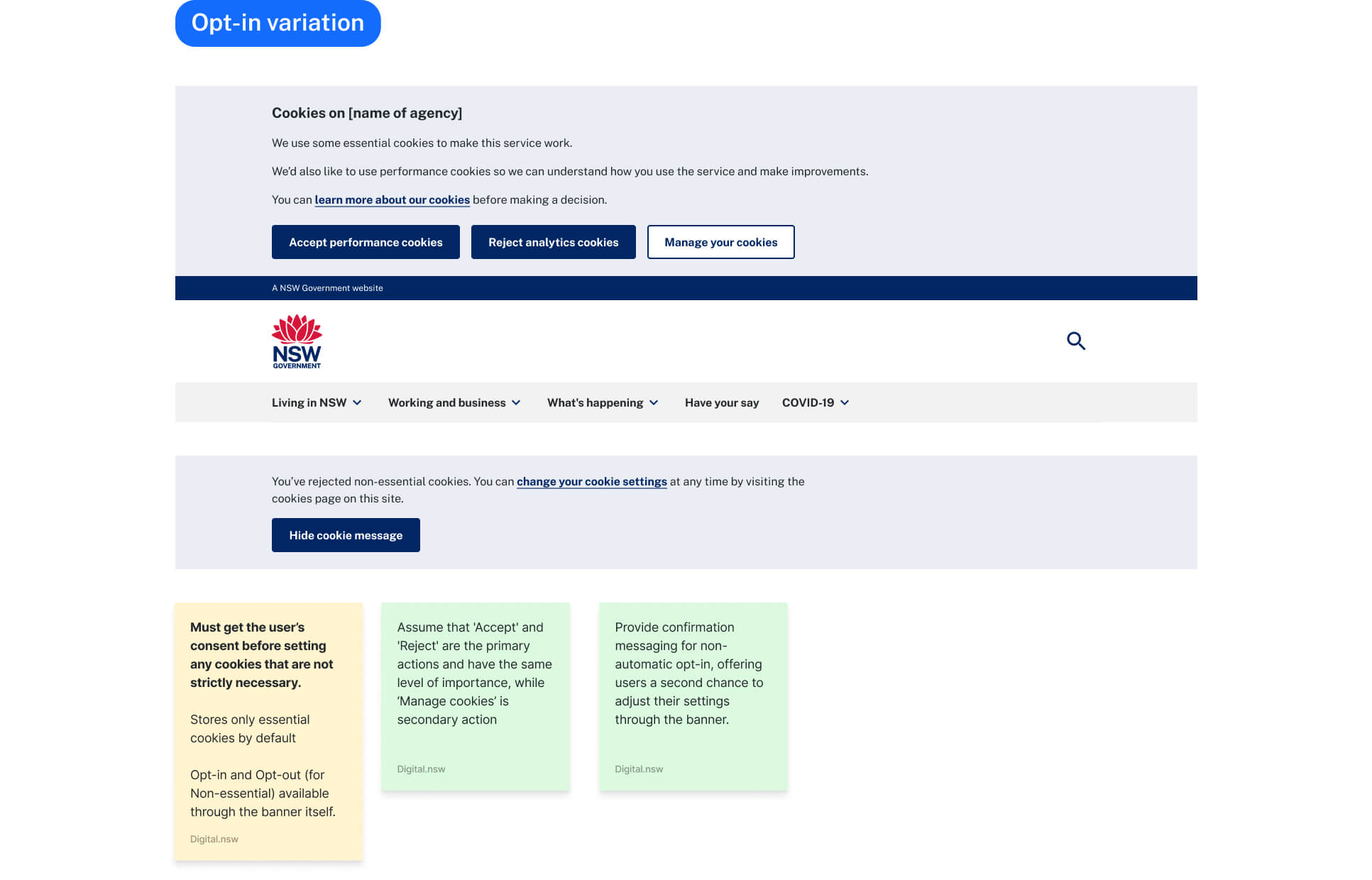Click Hide cookie message
This screenshot has height=880, width=1372.
tap(346, 535)
